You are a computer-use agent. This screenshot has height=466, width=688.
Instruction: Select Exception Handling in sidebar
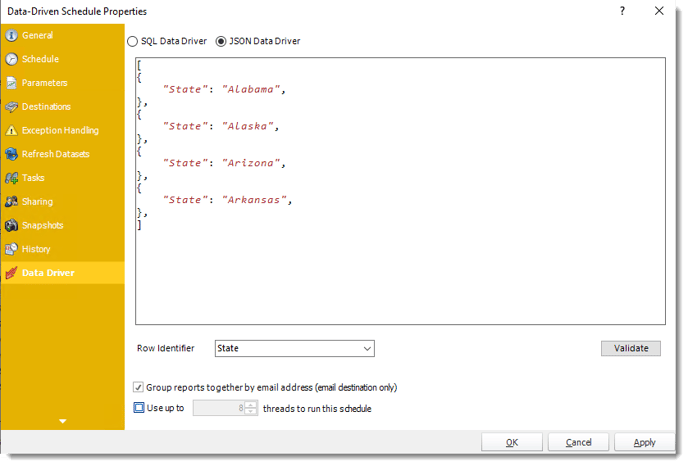point(63,130)
